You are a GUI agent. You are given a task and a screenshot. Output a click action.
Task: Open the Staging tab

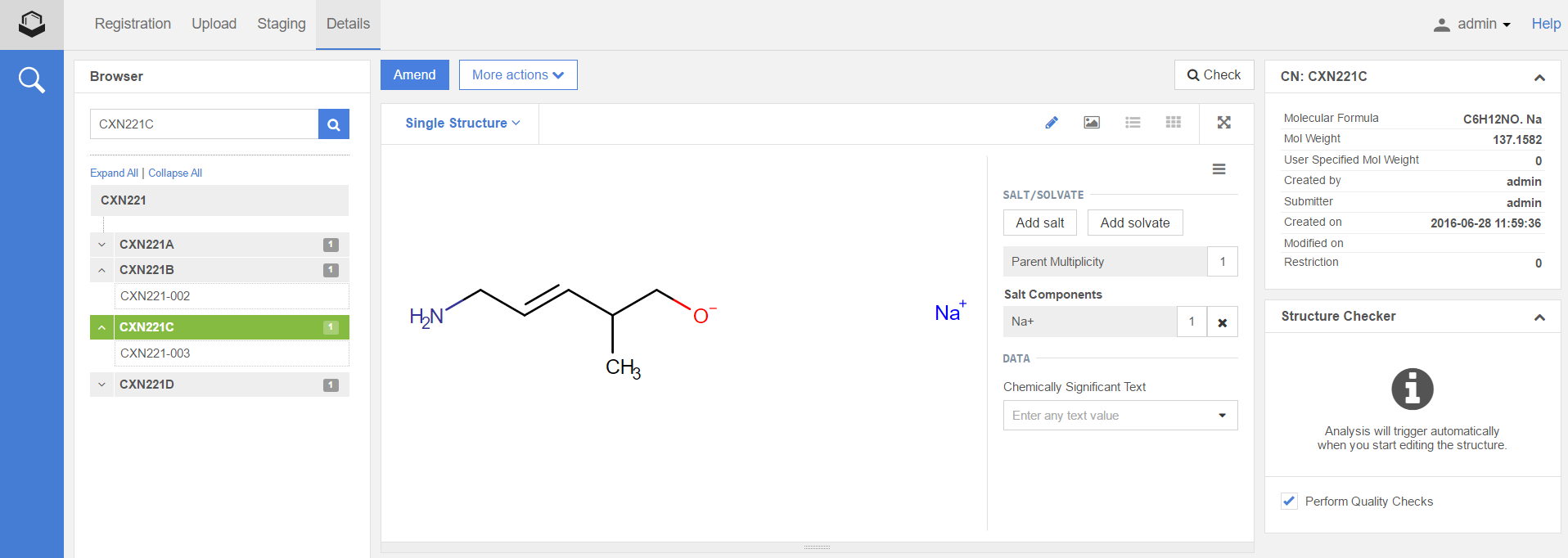click(281, 25)
